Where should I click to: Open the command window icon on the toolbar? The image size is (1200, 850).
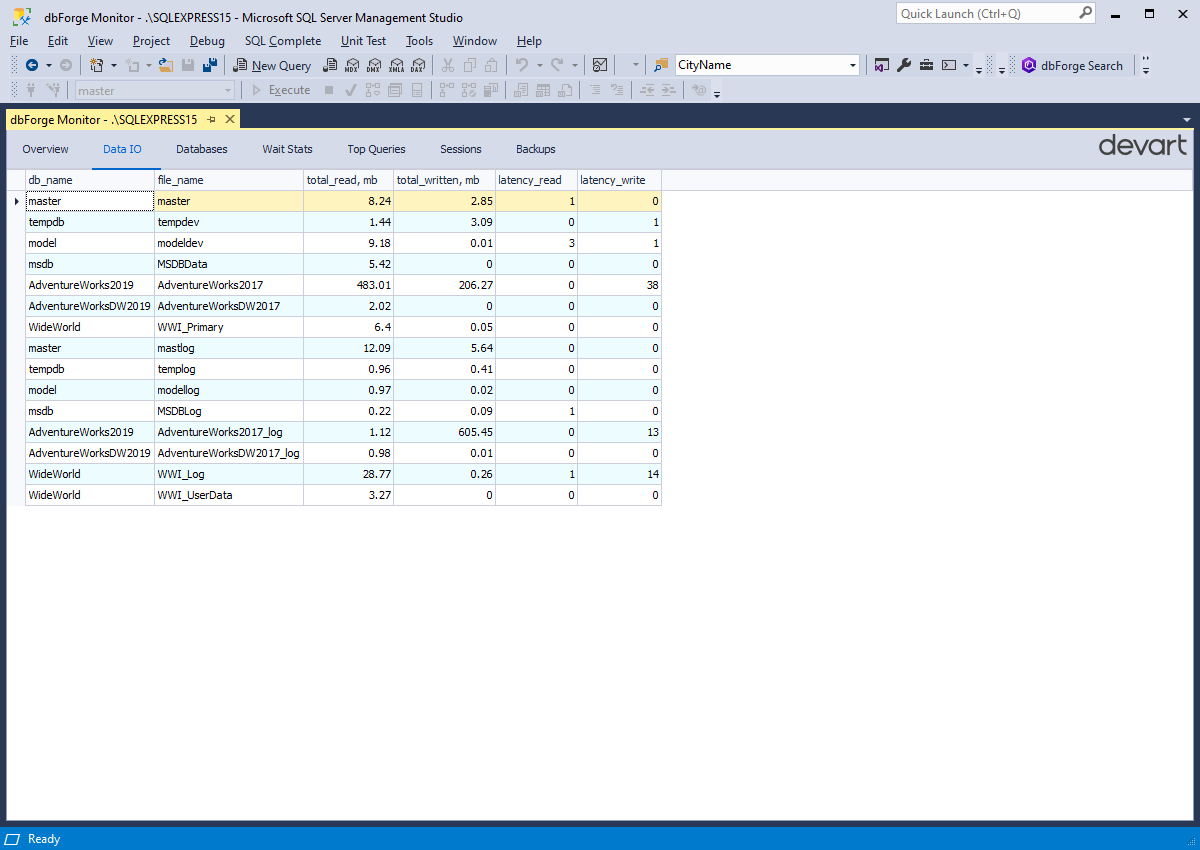[947, 65]
